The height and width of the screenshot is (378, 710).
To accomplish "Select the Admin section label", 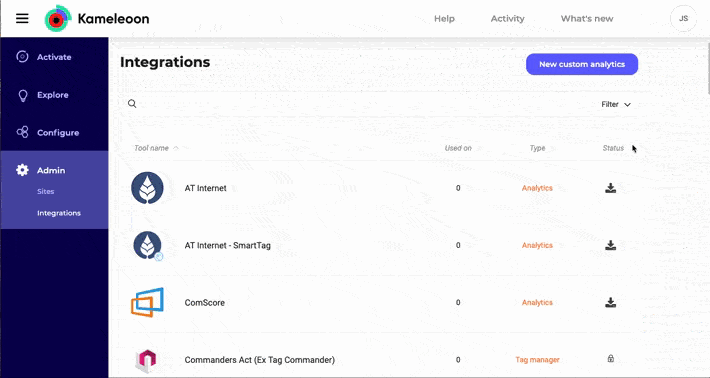I will point(51,170).
